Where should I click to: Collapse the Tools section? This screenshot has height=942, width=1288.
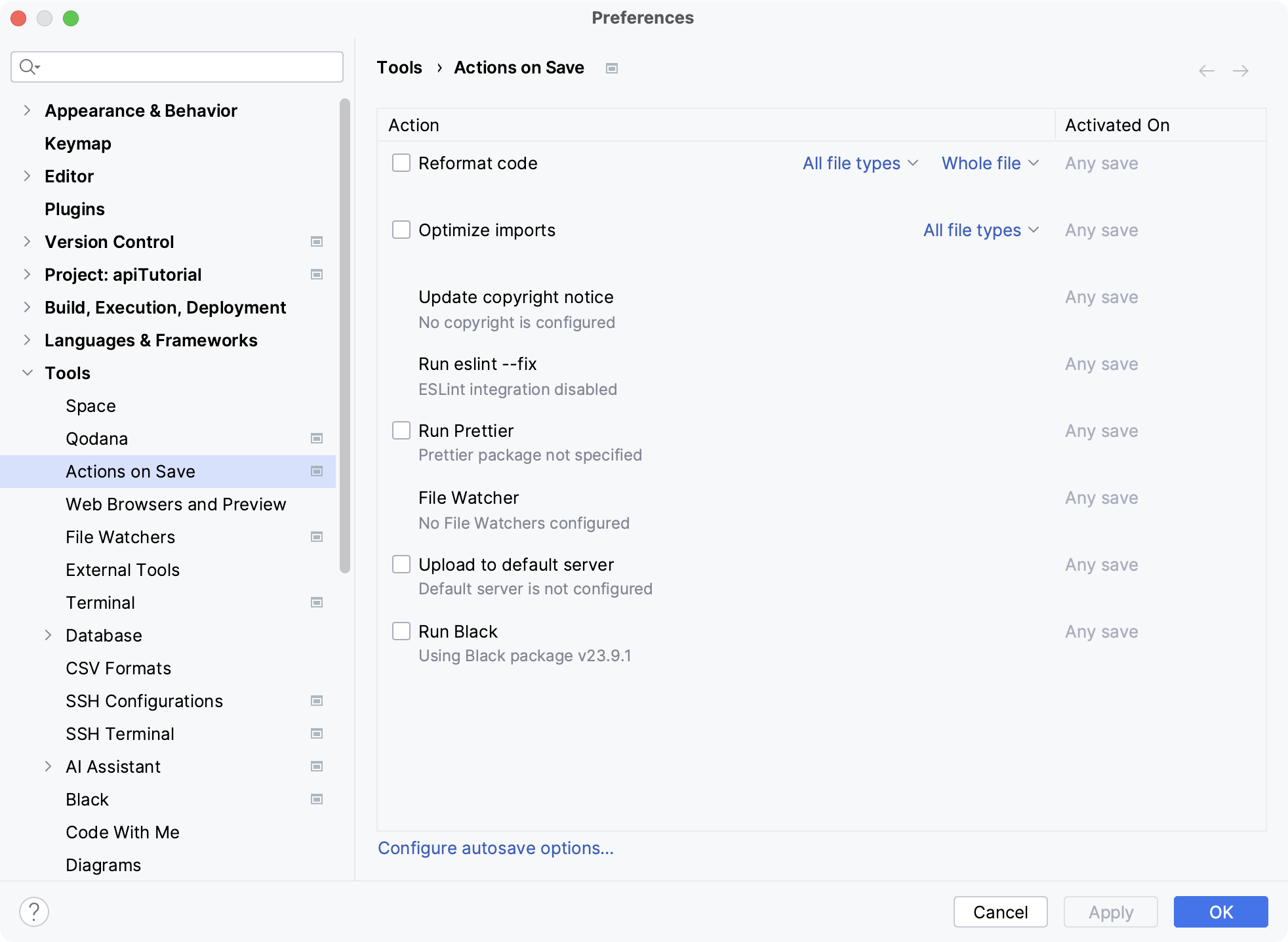(27, 373)
